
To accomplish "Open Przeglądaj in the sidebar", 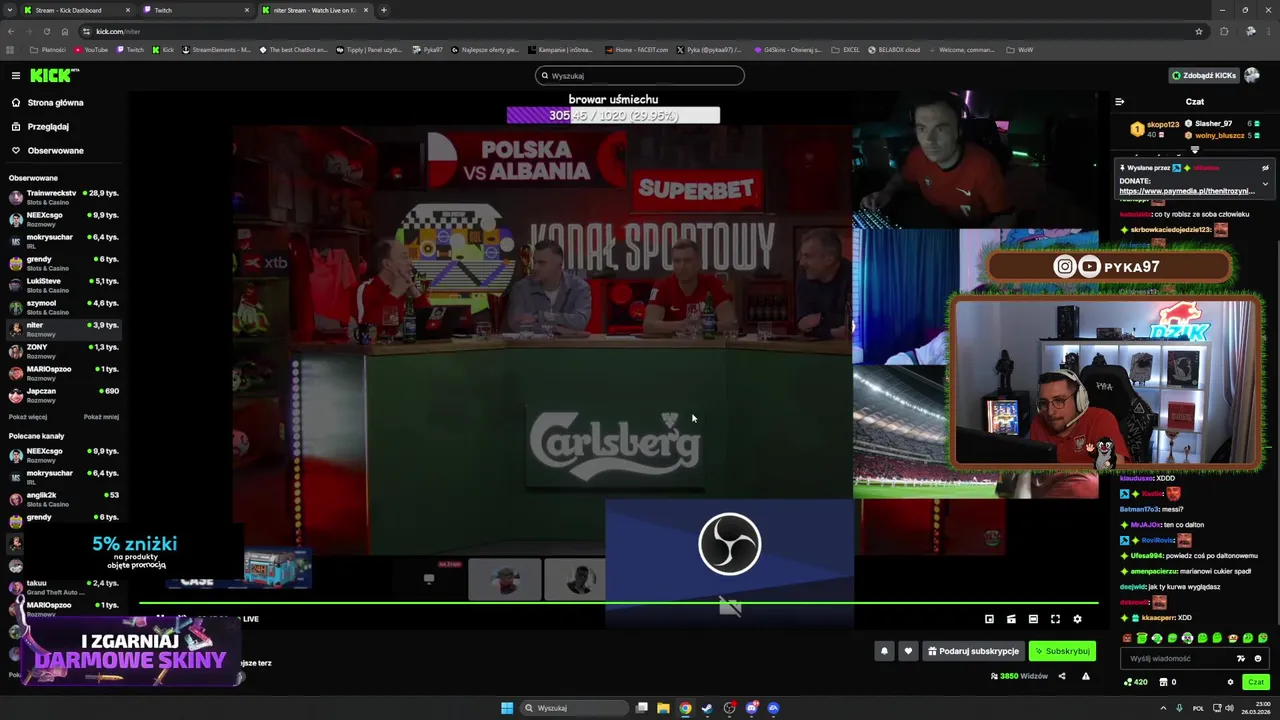I will (x=48, y=127).
